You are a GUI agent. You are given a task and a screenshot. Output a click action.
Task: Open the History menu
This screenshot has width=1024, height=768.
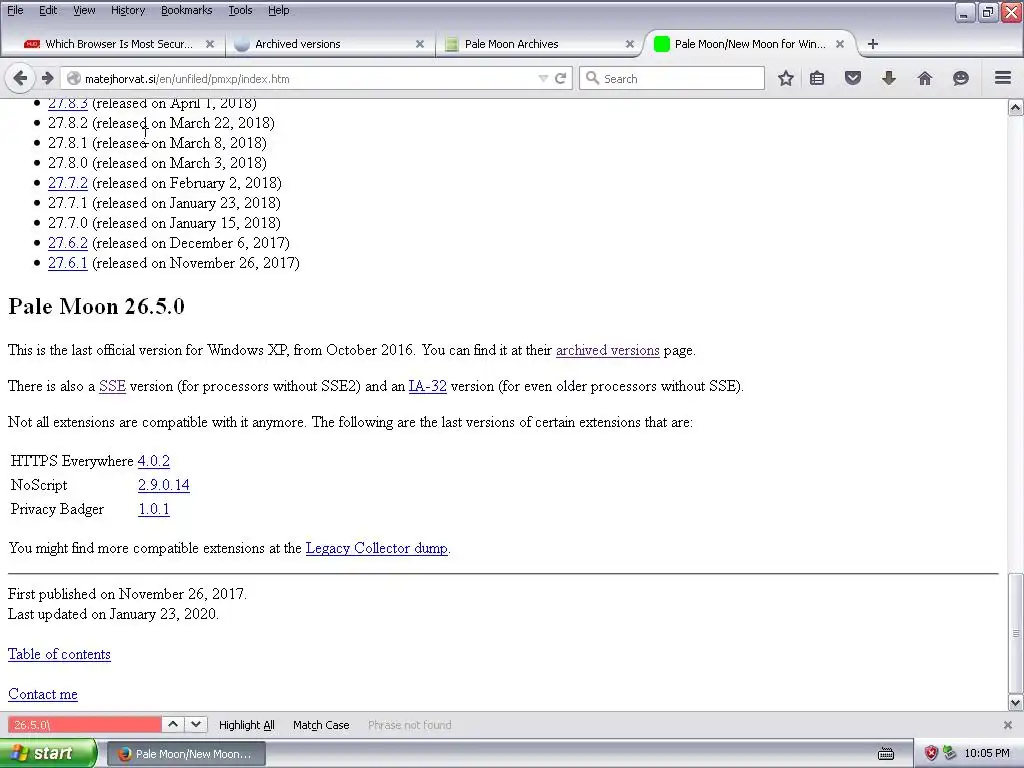[127, 10]
